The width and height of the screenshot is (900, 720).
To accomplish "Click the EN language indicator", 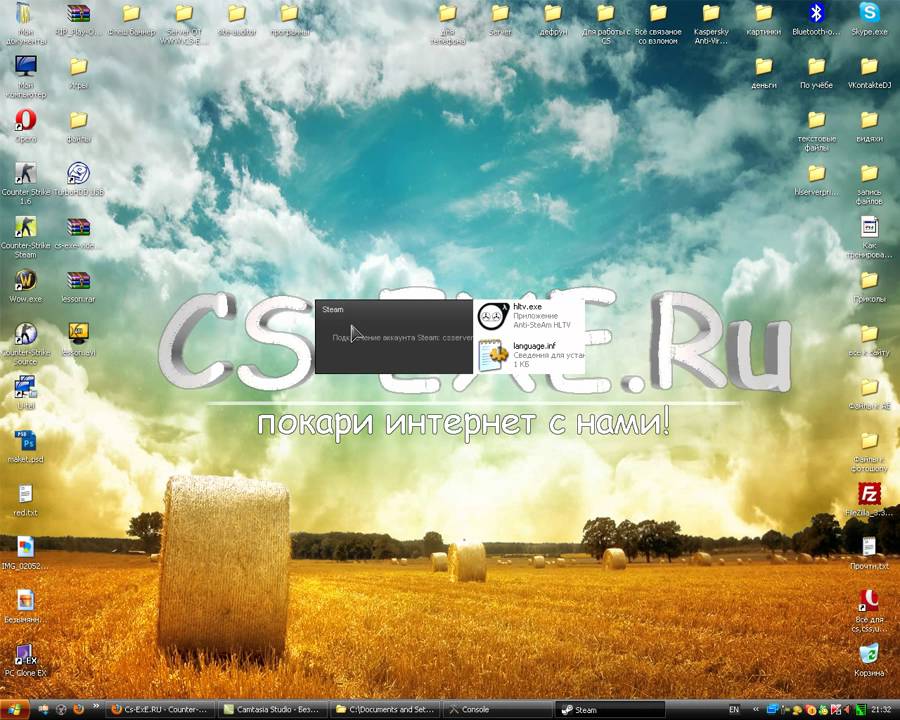I will pos(734,710).
